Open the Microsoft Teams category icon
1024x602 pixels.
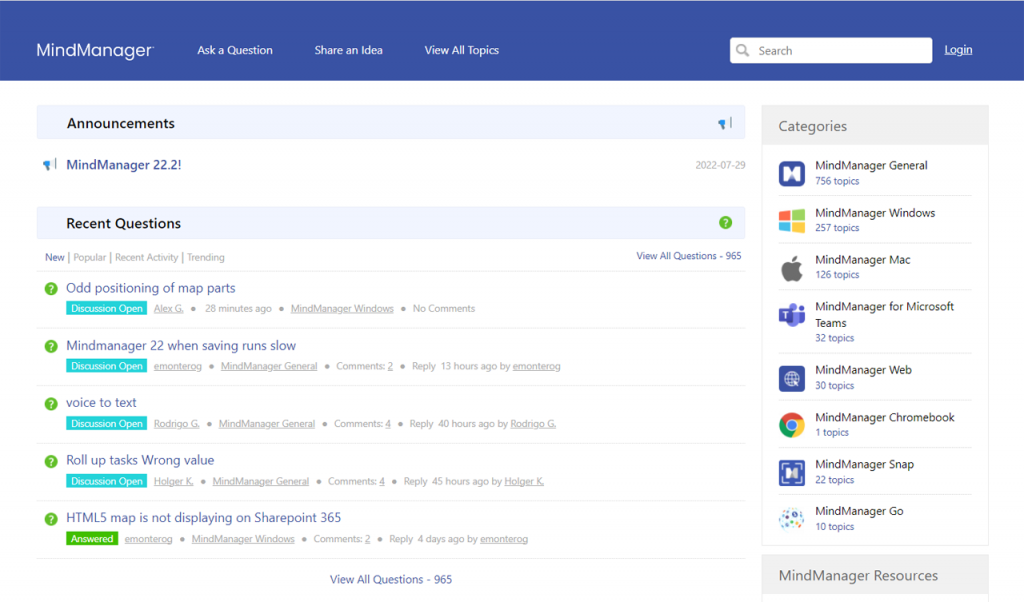tap(792, 315)
